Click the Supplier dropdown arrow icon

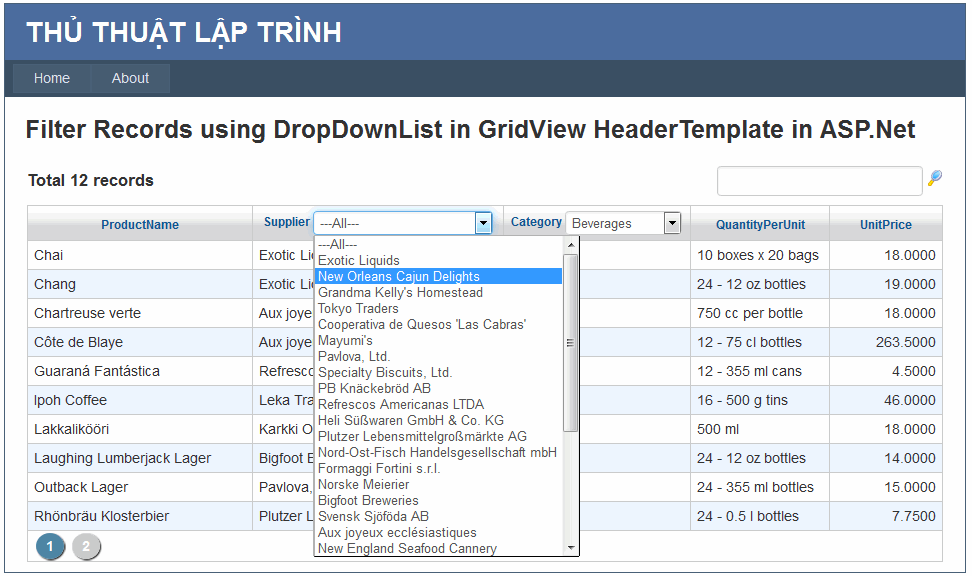483,222
